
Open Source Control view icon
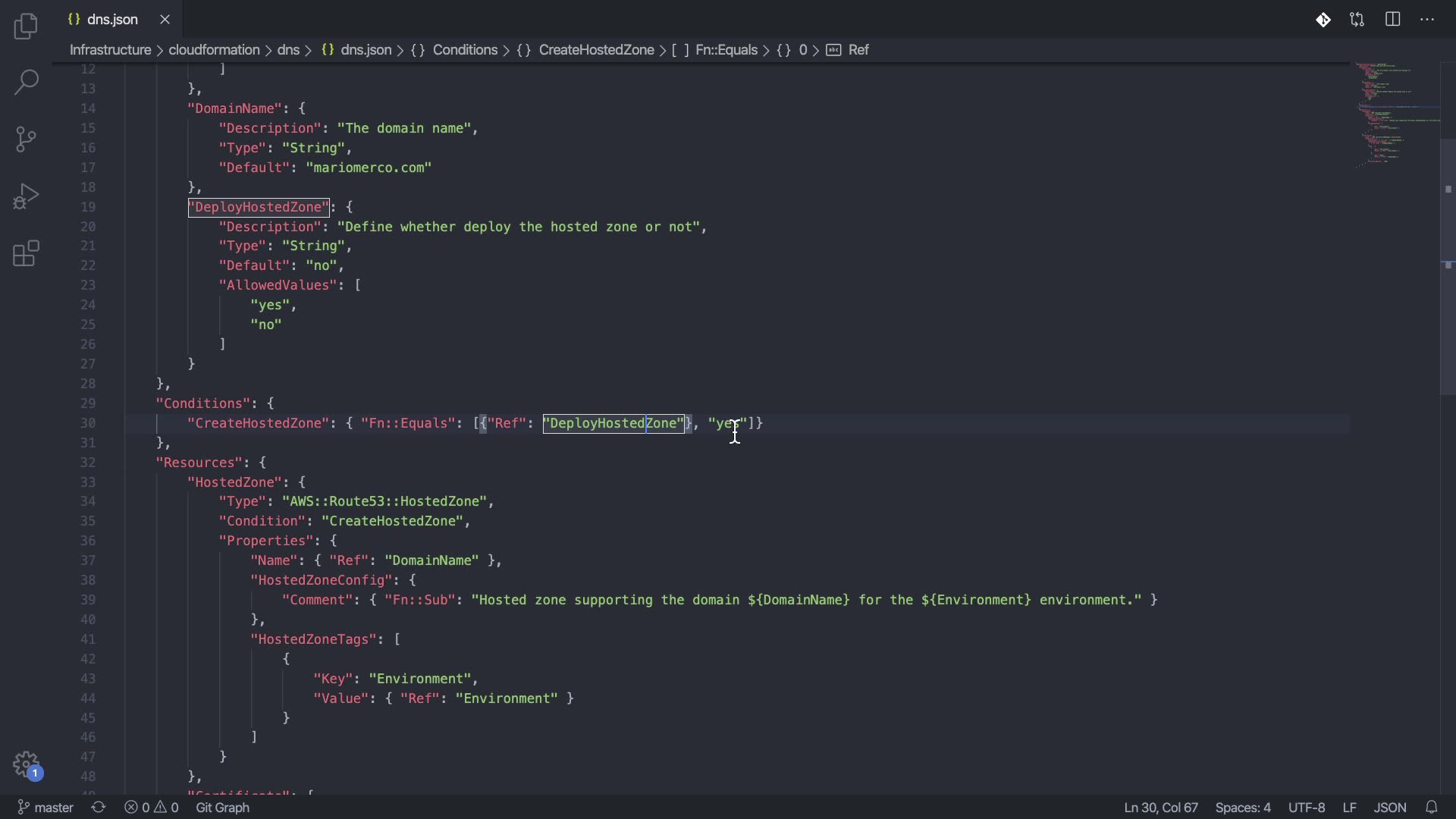(x=26, y=140)
